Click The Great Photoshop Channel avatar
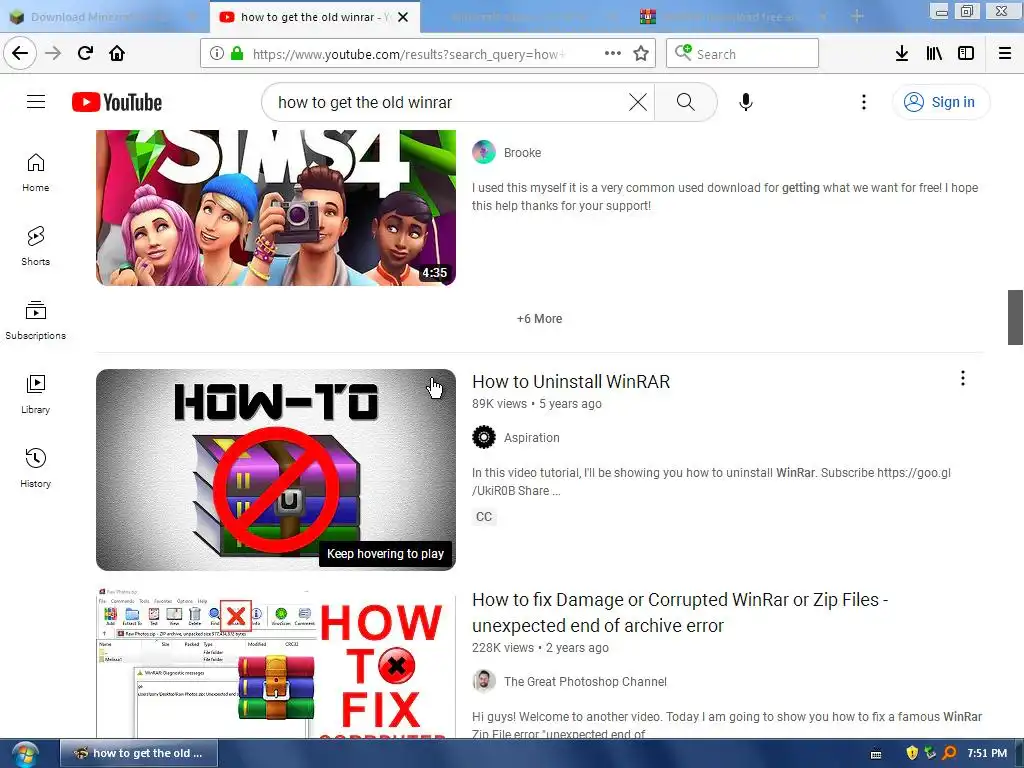1024x768 pixels. 484,681
